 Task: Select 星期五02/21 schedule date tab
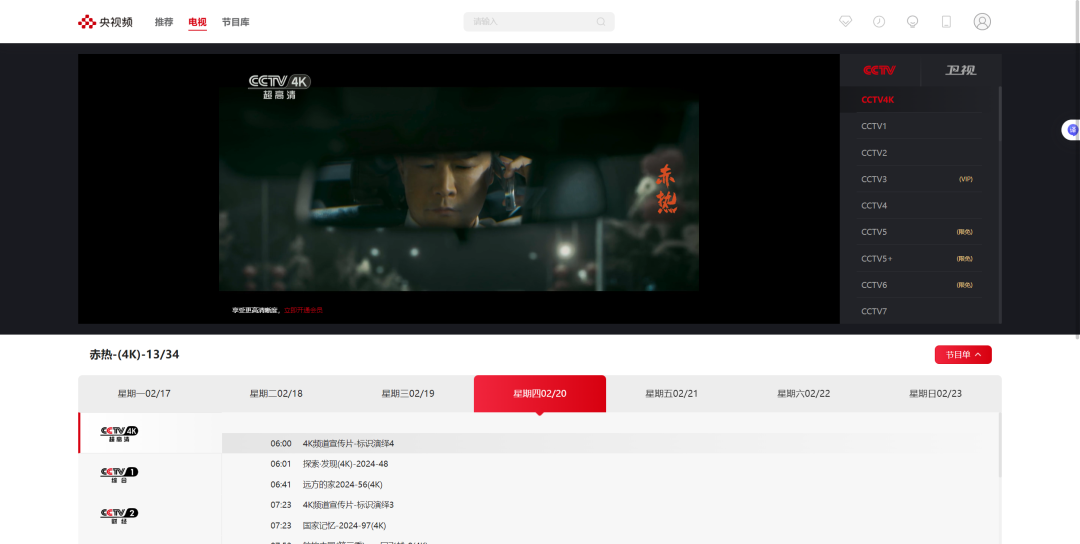pos(671,394)
